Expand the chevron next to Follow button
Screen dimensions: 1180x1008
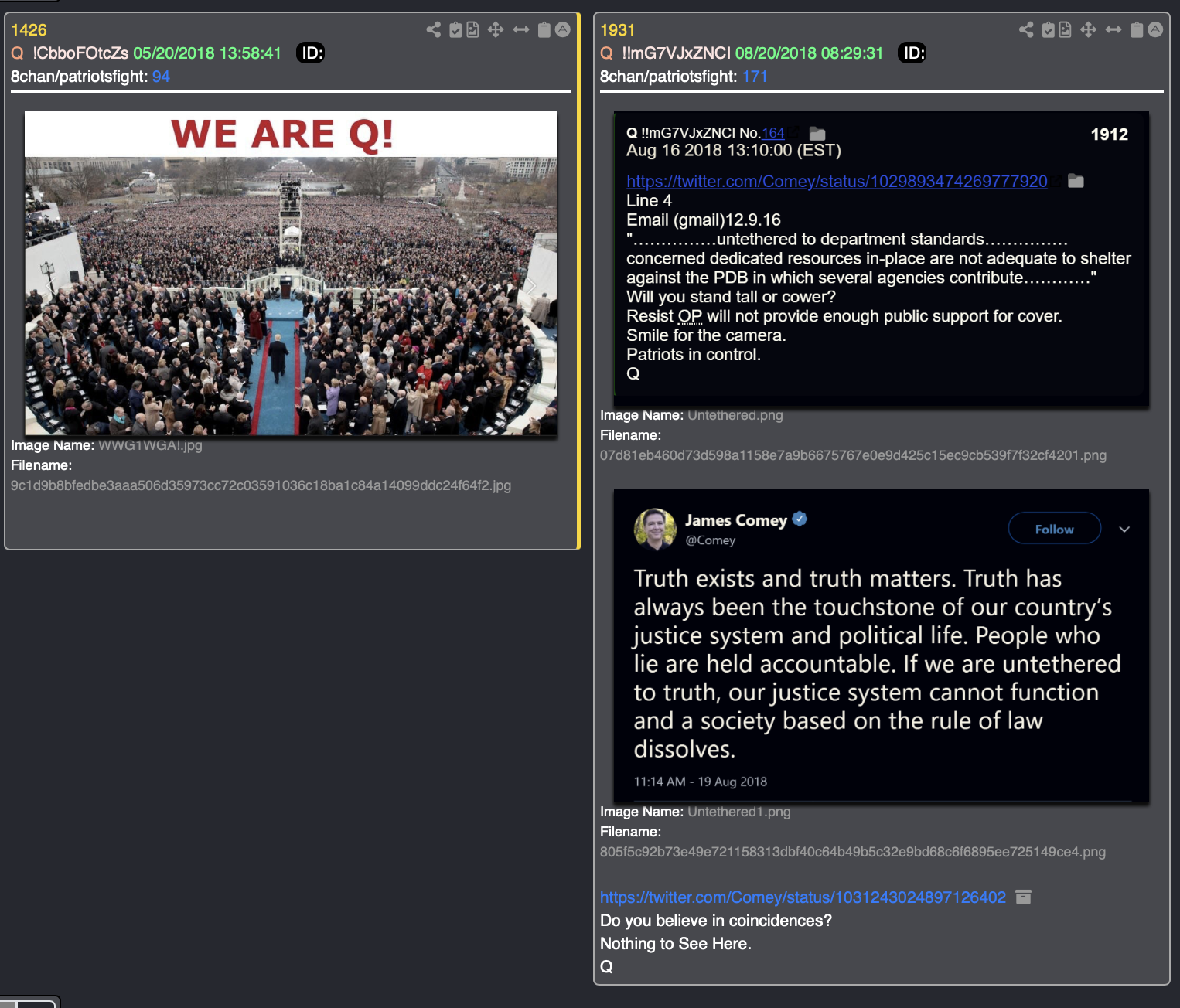click(1124, 530)
